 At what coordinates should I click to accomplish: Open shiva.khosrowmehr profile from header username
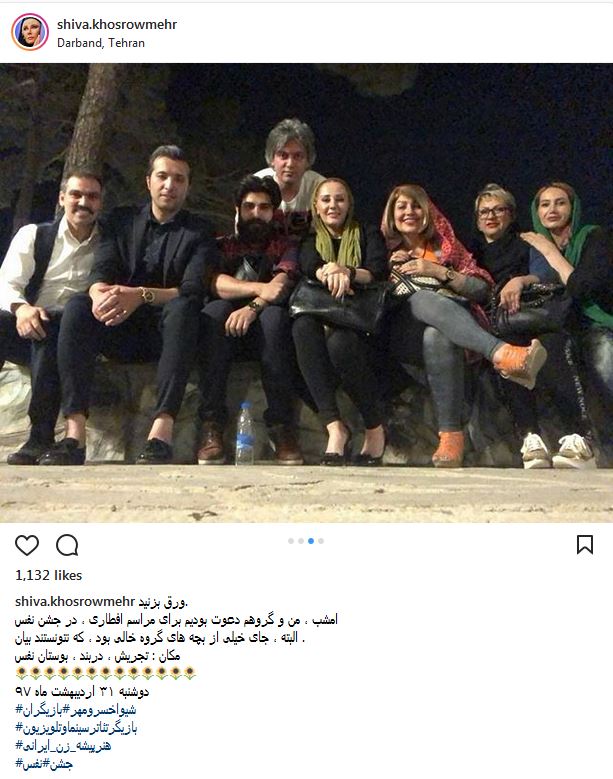tap(117, 24)
